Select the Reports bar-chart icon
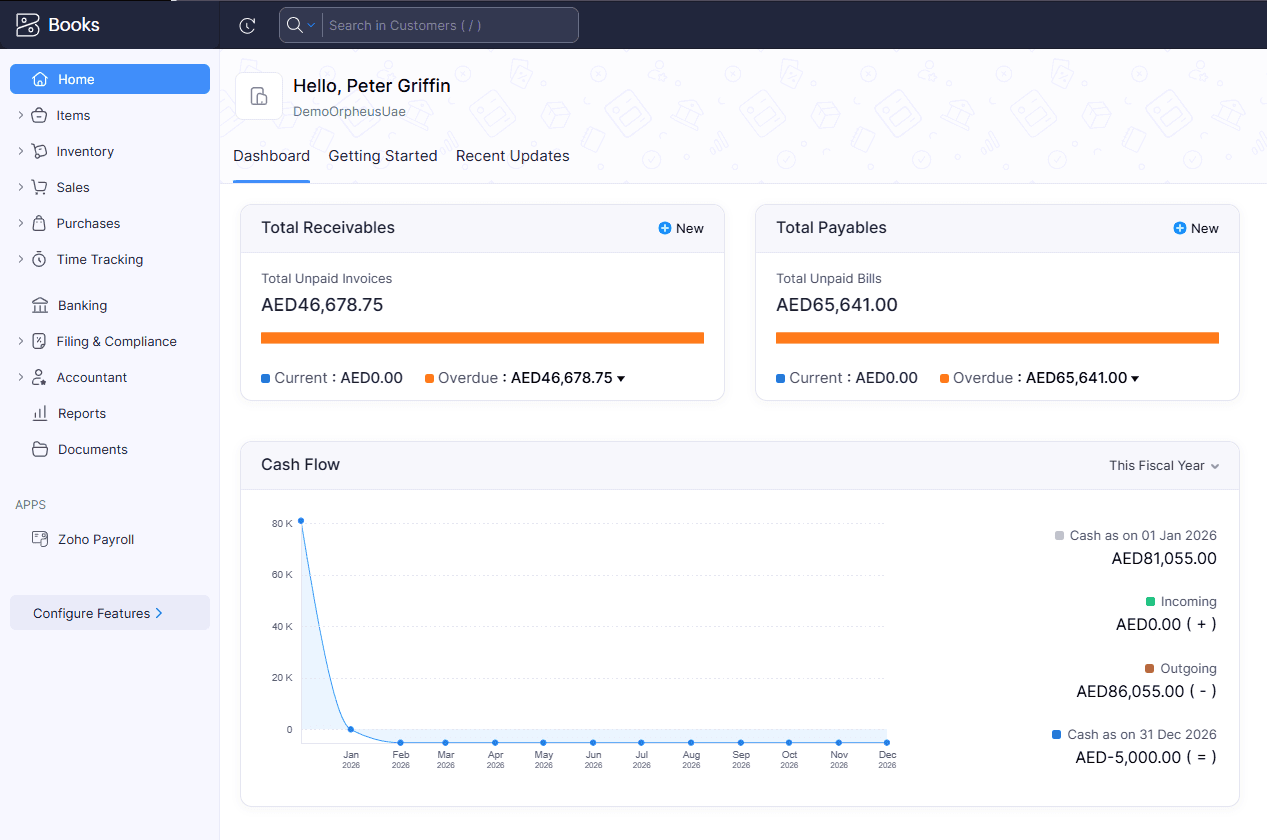Image resolution: width=1267 pixels, height=840 pixels. (x=41, y=413)
